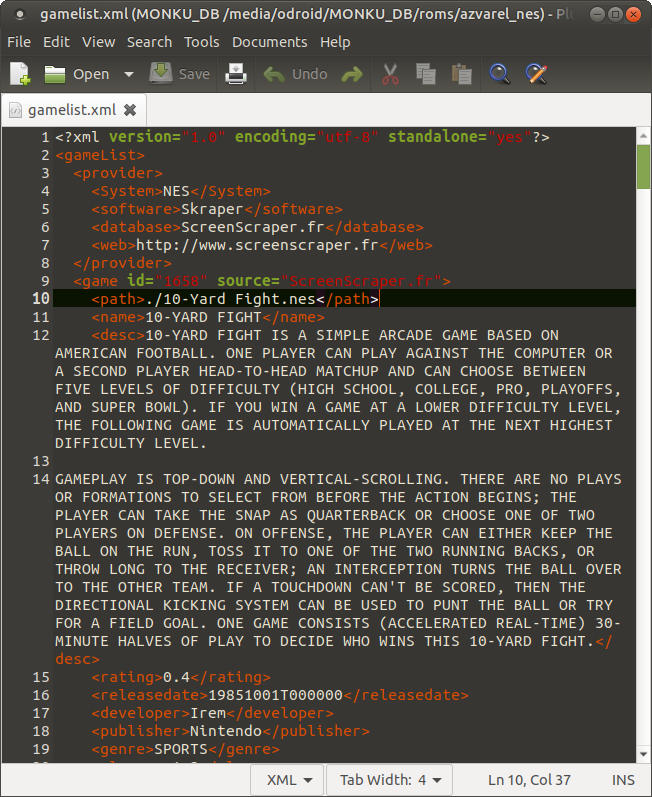Click the Paste clipboard icon
Image resolution: width=652 pixels, height=797 pixels.
coord(461,74)
